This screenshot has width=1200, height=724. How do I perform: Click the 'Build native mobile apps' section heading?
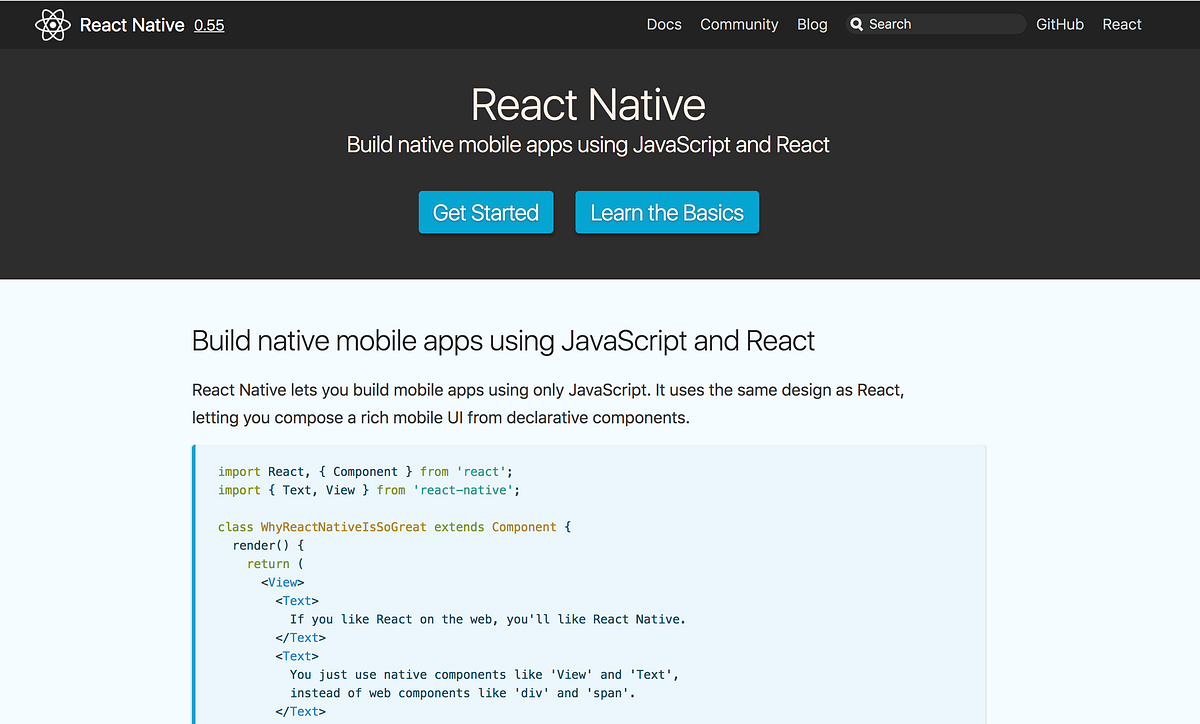click(503, 340)
